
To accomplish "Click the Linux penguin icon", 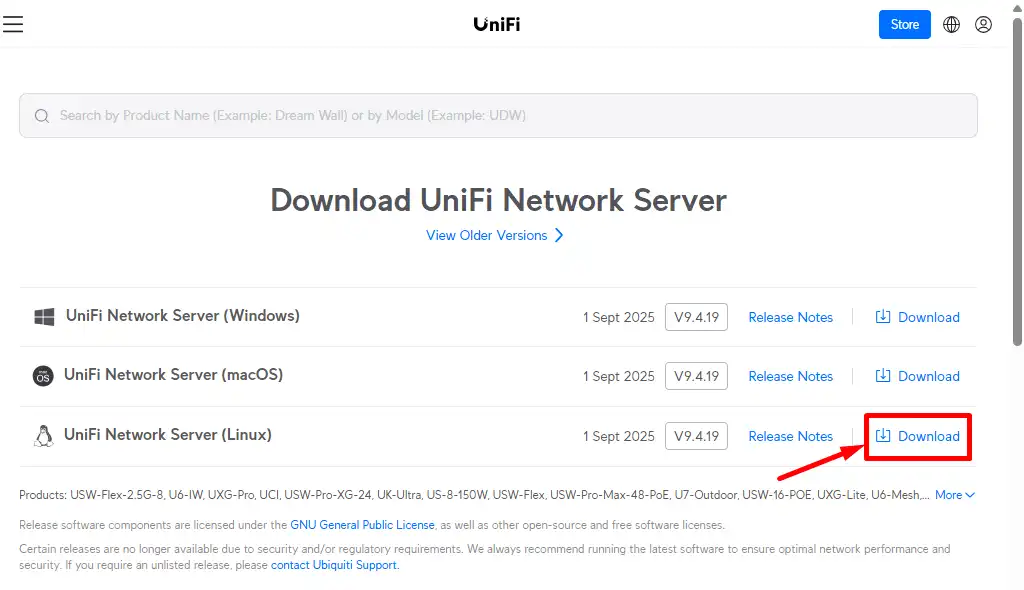I will pos(43,436).
